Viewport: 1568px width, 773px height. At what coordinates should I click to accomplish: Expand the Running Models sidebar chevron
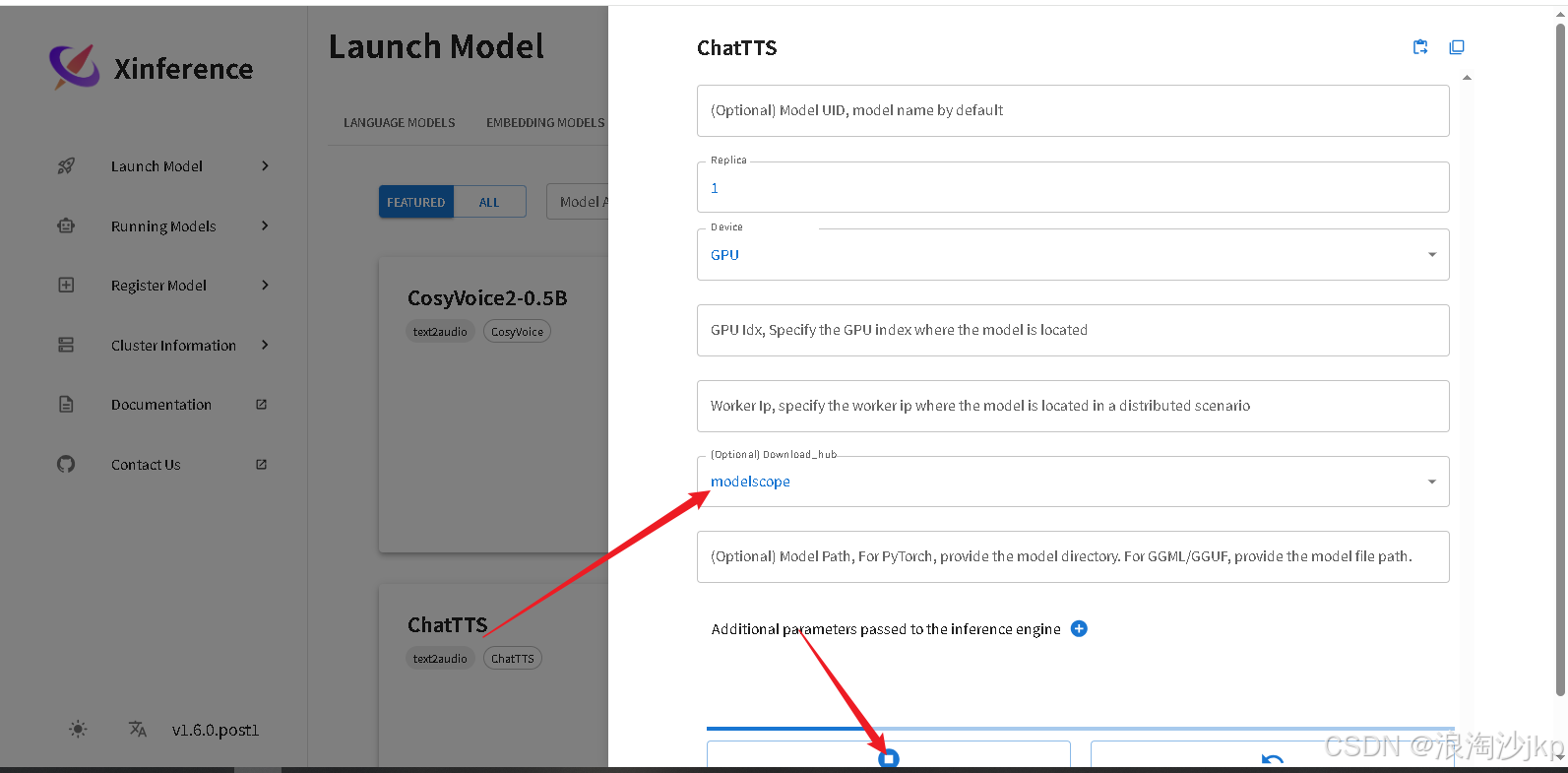click(x=265, y=225)
